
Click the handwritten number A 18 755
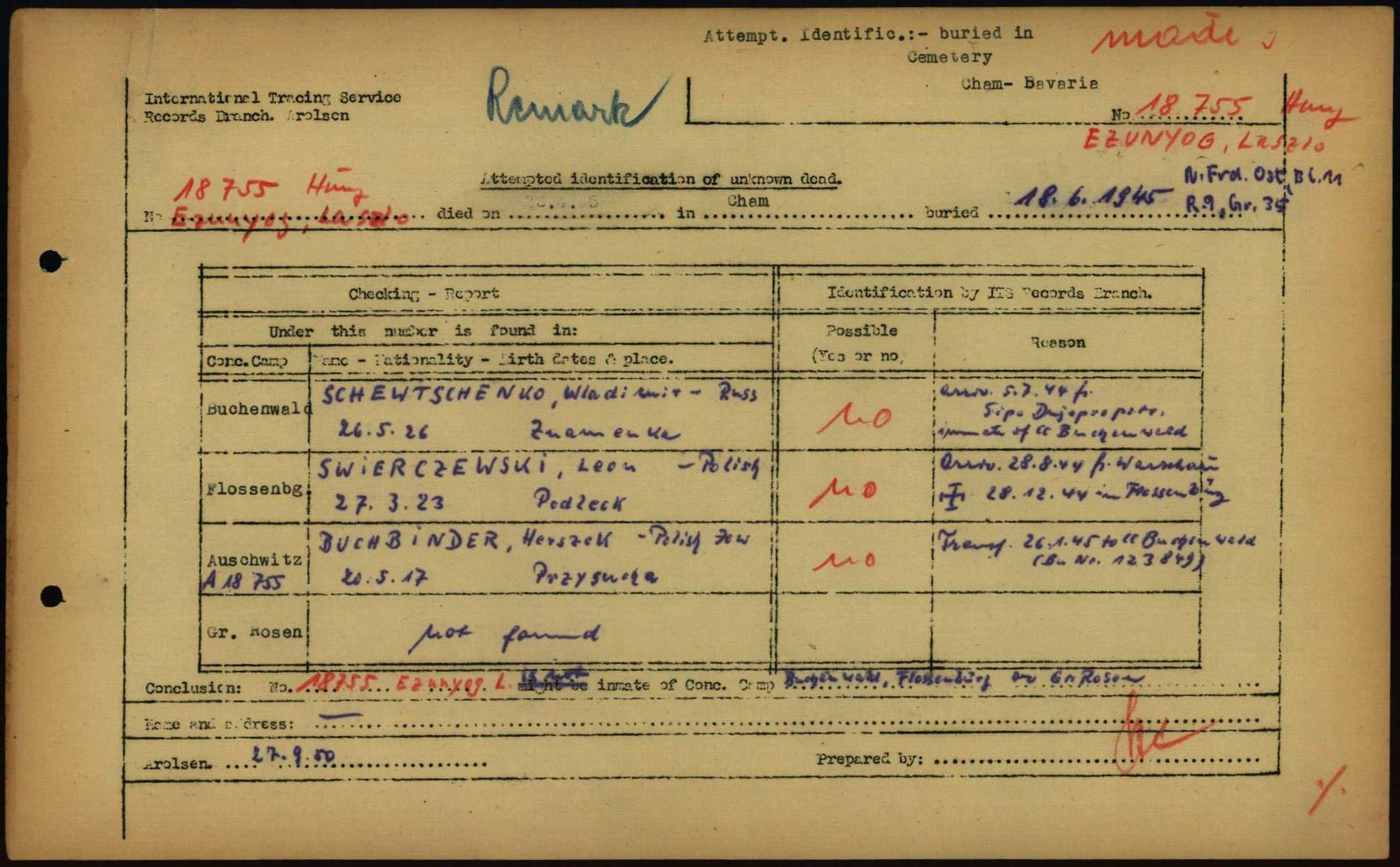245,582
